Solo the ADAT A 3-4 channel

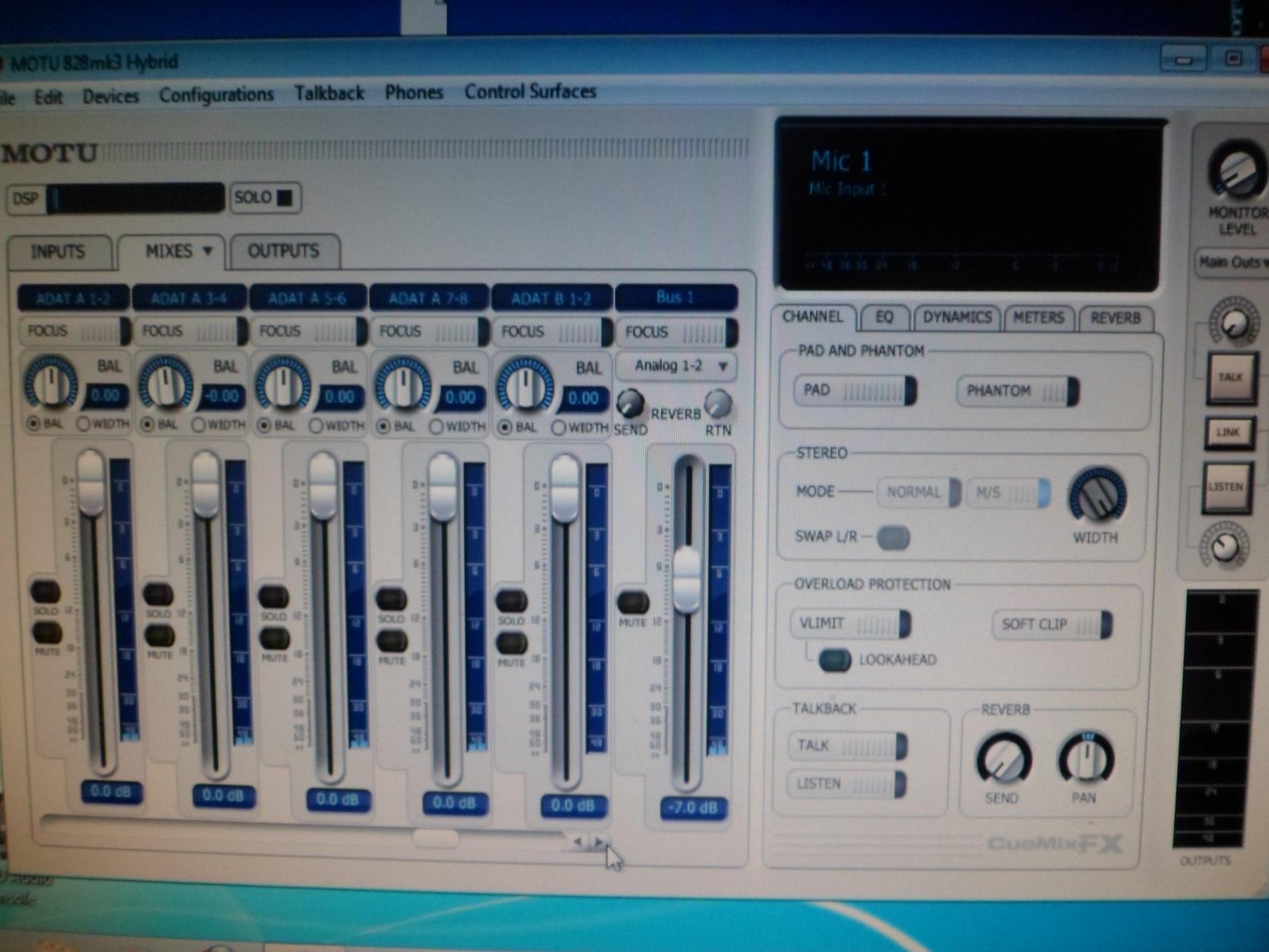click(x=158, y=594)
